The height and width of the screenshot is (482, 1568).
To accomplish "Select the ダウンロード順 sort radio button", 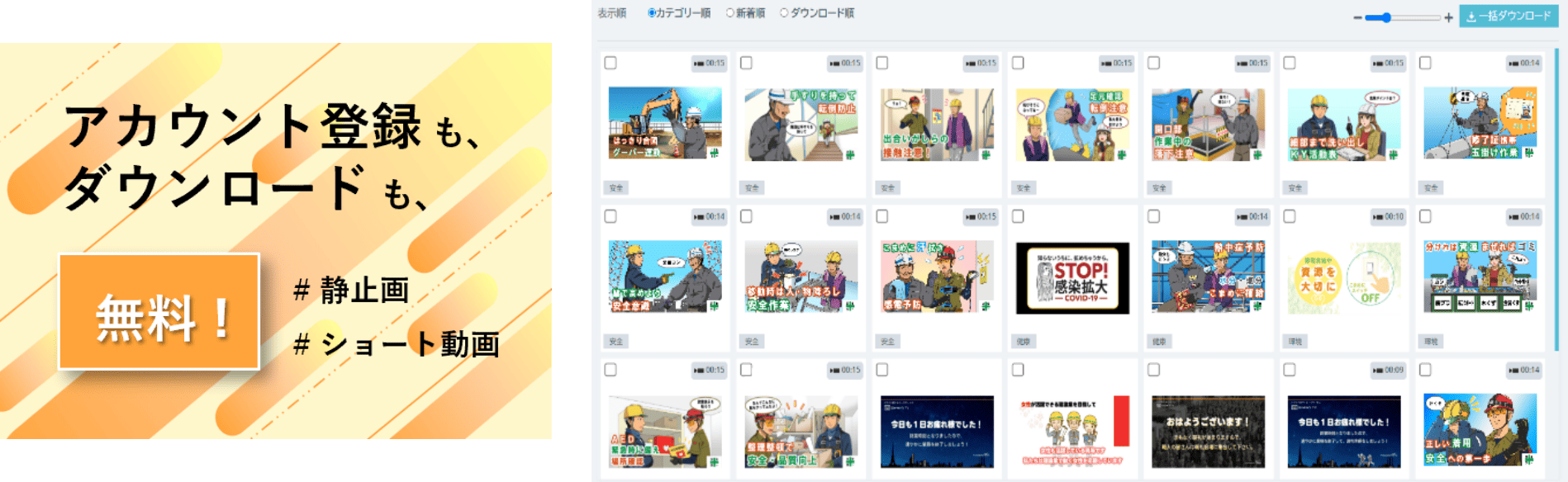I will point(784,13).
